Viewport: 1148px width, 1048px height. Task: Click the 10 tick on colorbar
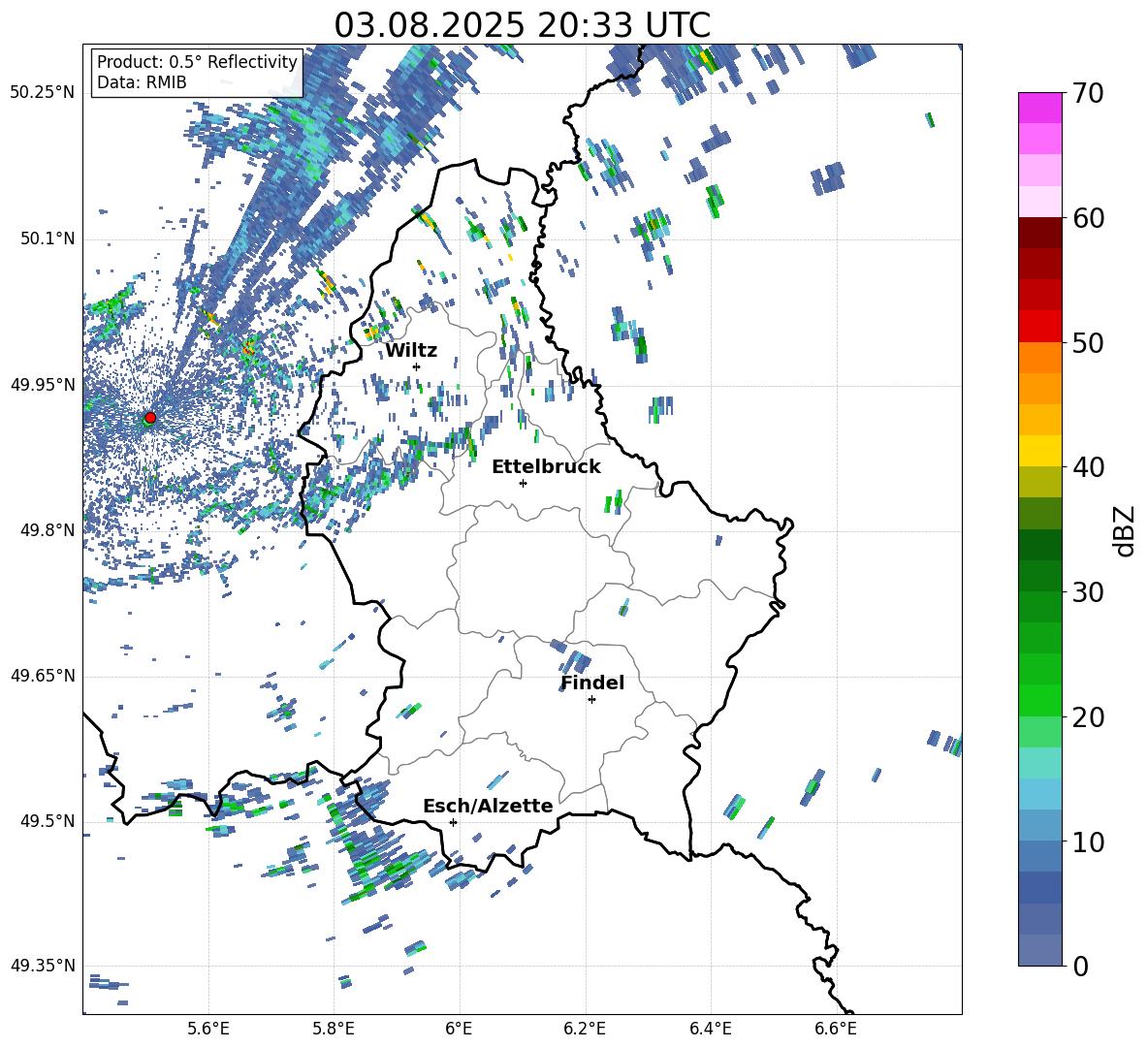1087,842
